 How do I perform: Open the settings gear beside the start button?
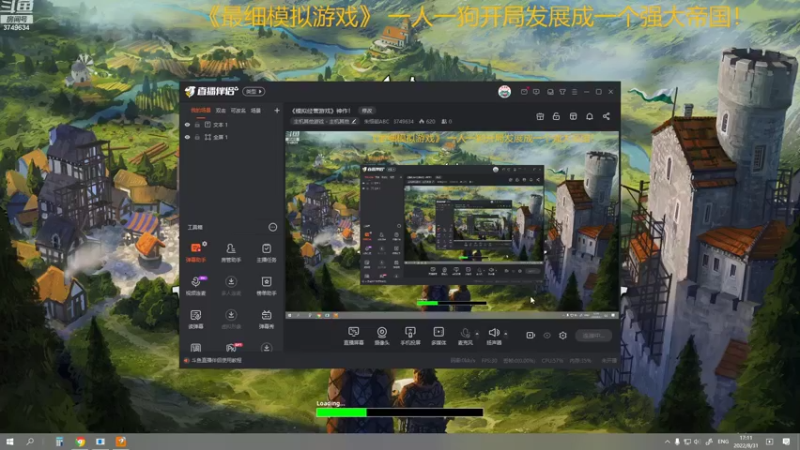tap(563, 335)
